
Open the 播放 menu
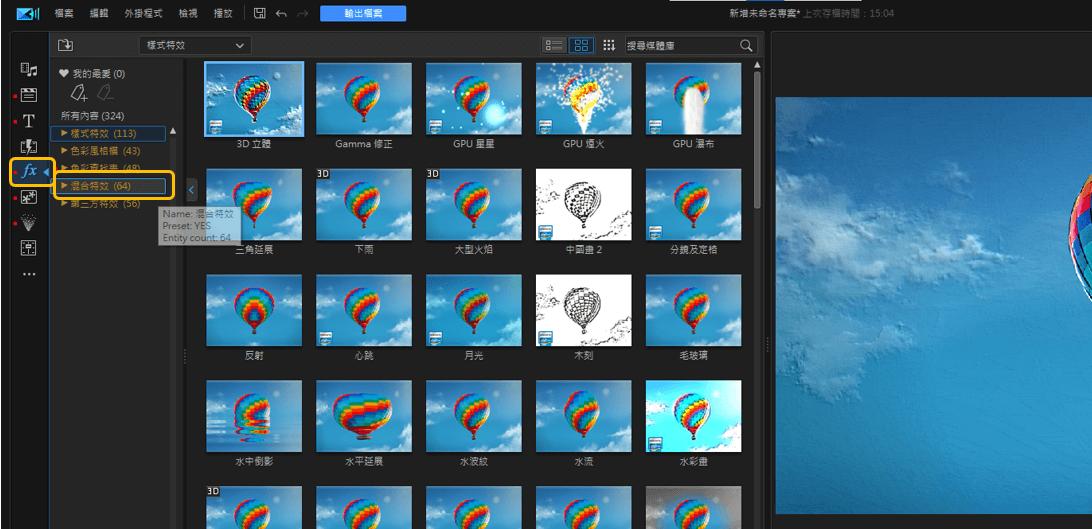coord(223,13)
